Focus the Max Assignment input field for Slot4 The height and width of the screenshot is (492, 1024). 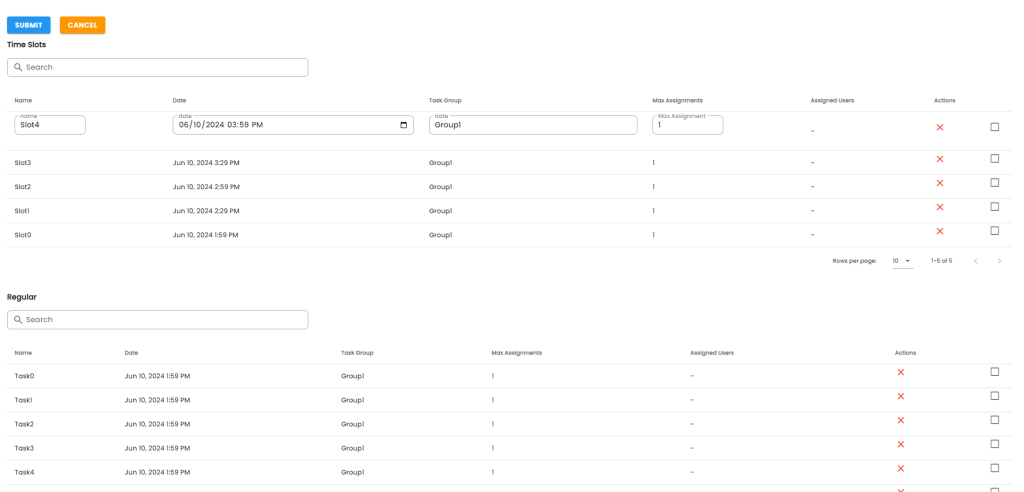[688, 126]
